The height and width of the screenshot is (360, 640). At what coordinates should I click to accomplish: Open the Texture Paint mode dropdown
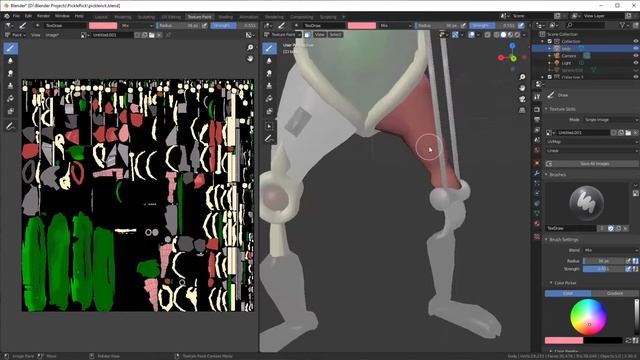pos(283,35)
